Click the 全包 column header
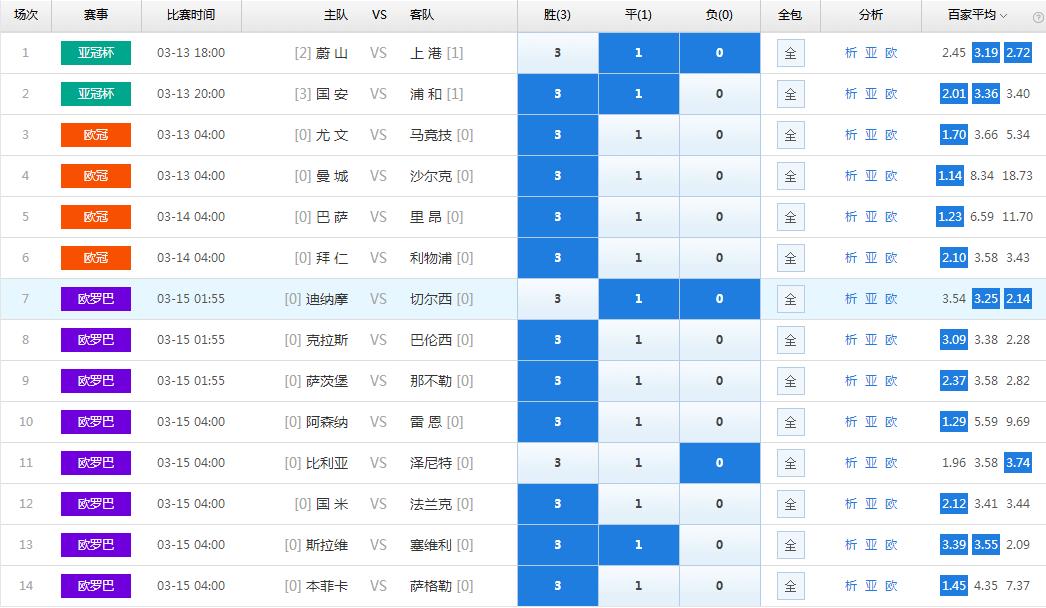Screen dimensions: 1046x608 [791, 15]
